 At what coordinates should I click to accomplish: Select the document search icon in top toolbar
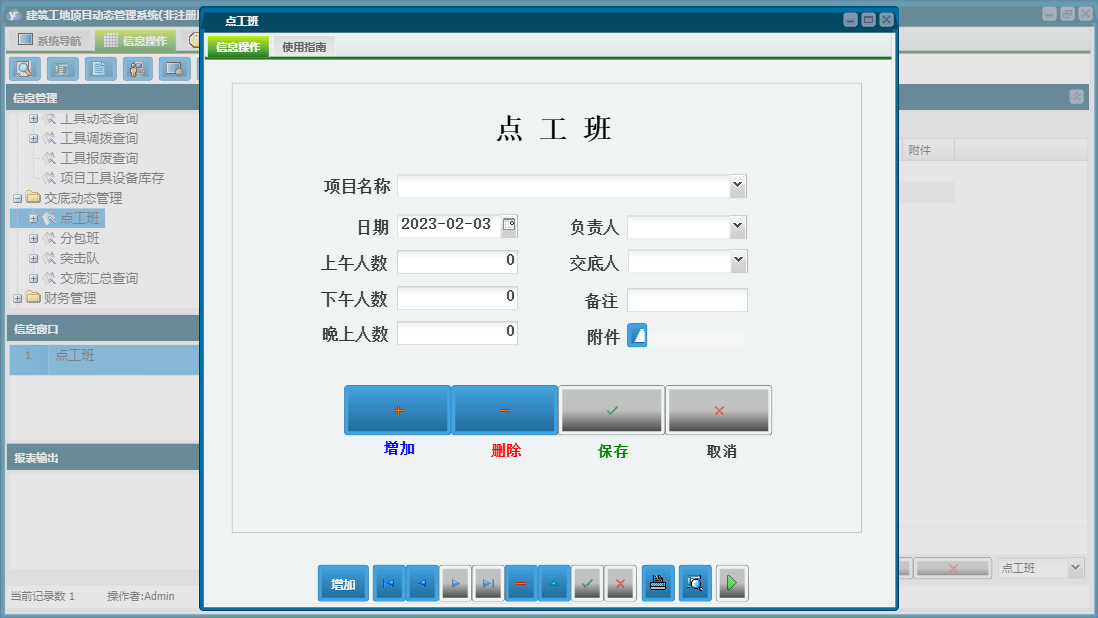pos(25,69)
